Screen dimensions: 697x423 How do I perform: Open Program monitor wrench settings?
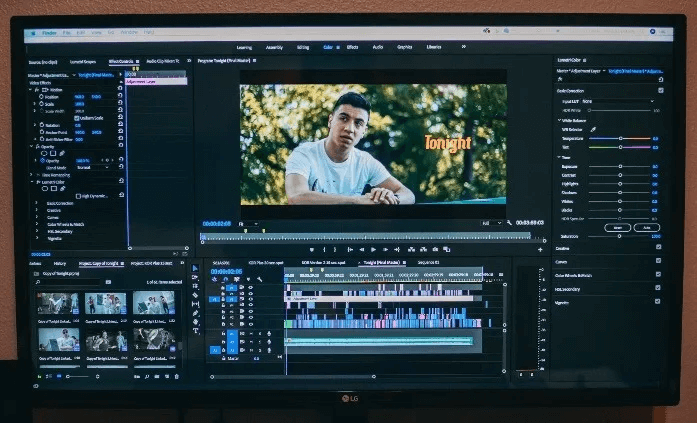509,223
